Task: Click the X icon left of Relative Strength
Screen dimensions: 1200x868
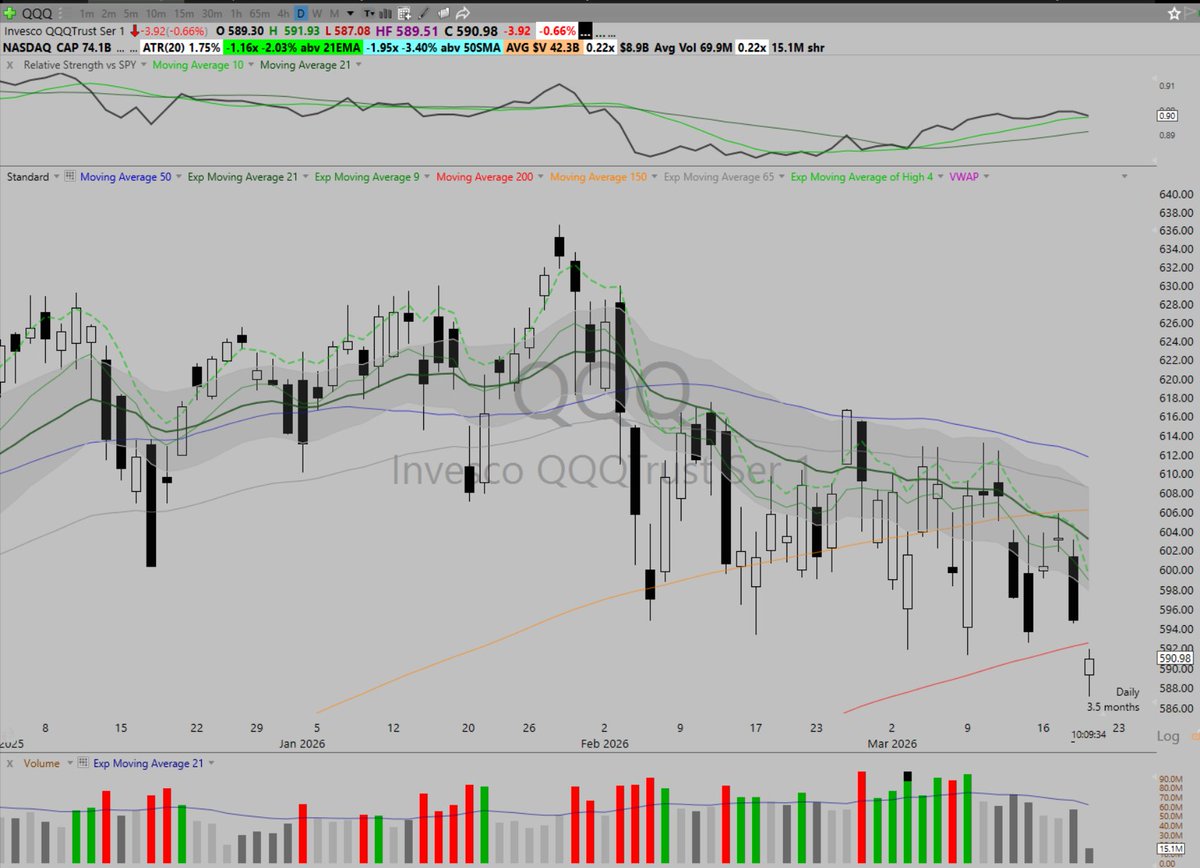Action: pyautogui.click(x=10, y=65)
